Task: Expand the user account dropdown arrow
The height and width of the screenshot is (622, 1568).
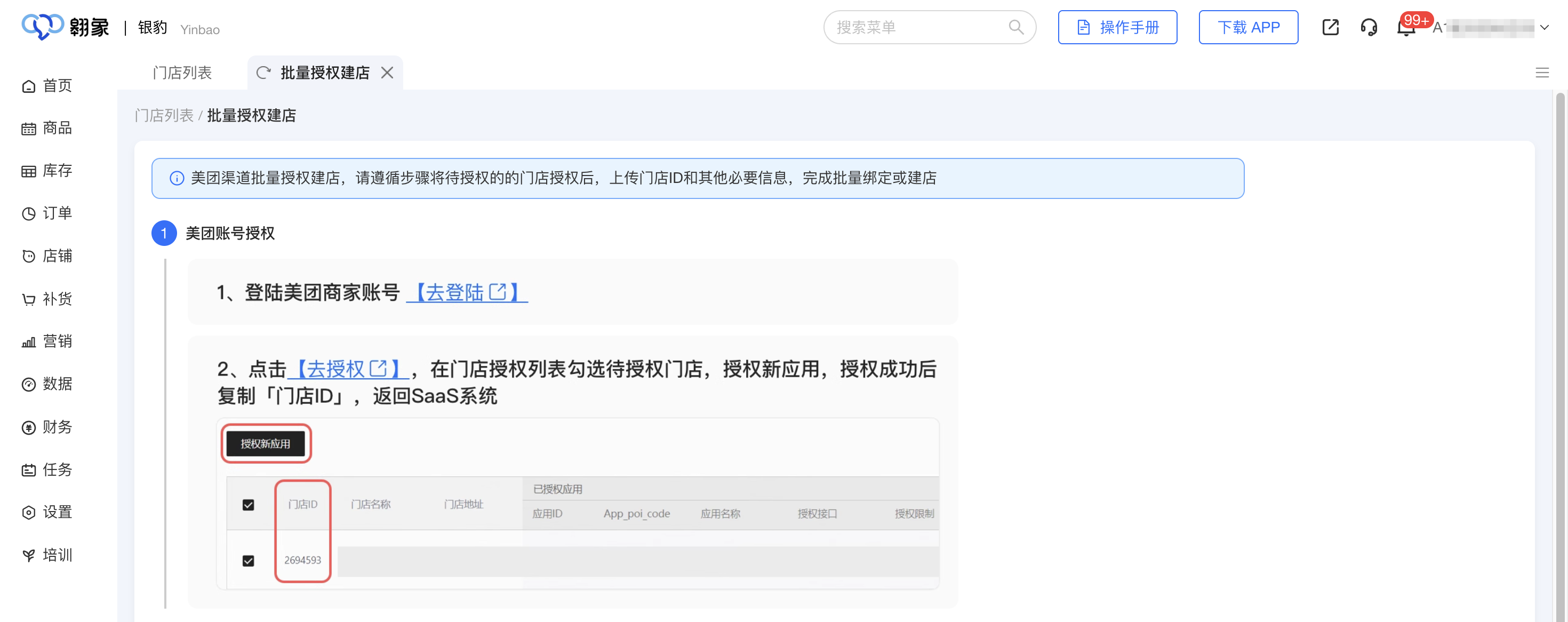Action: (1544, 27)
